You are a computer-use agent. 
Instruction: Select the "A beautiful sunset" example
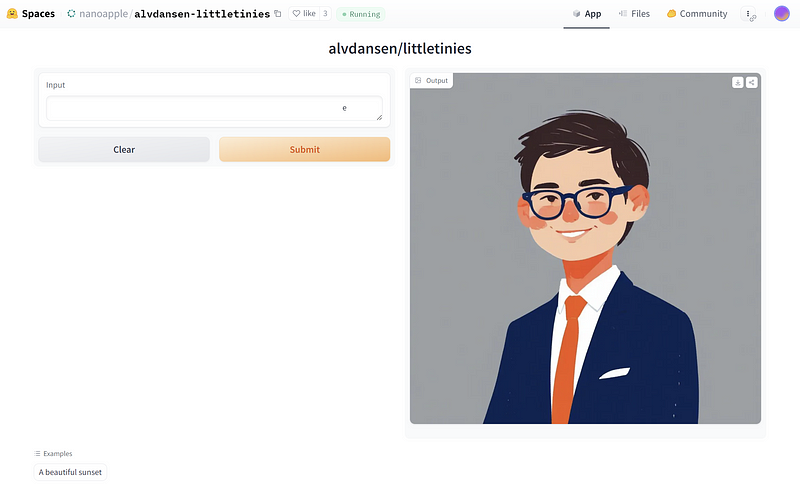coord(70,472)
